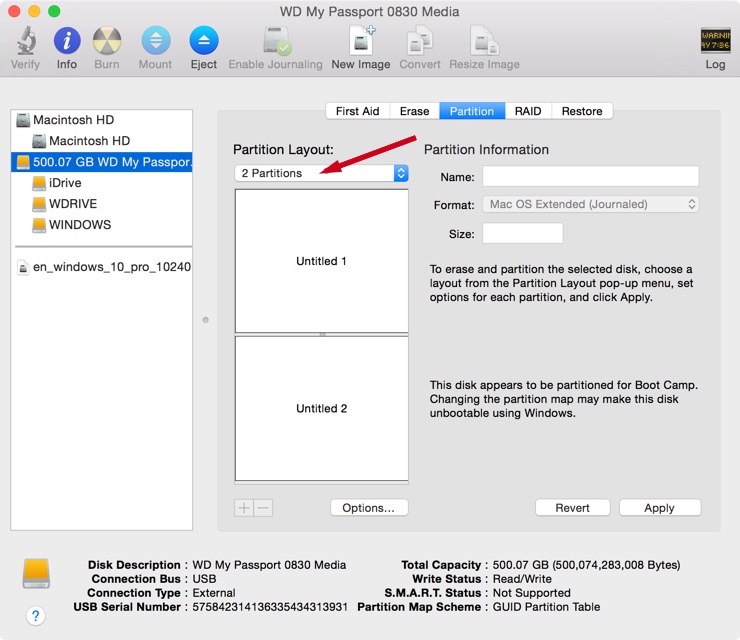This screenshot has width=740, height=640.
Task: Select the Untitled 1 partition
Action: [321, 261]
